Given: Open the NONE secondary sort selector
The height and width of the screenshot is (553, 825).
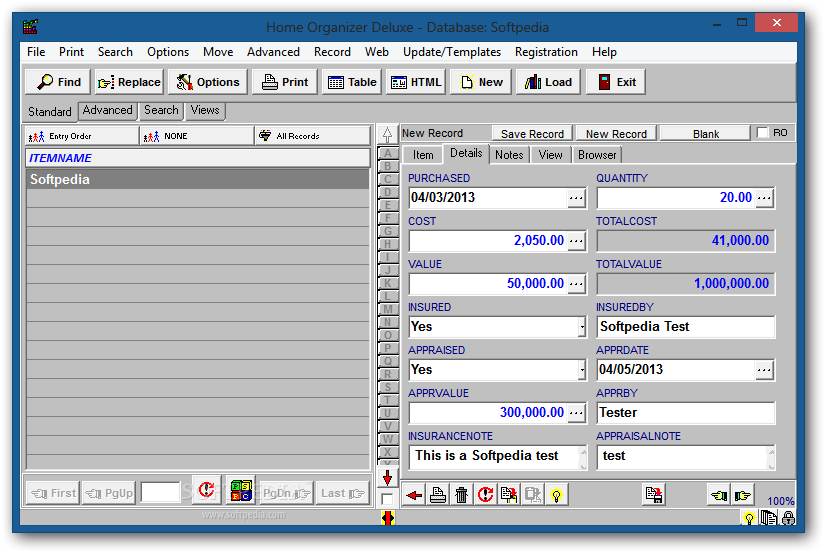Looking at the screenshot, I should 197,136.
